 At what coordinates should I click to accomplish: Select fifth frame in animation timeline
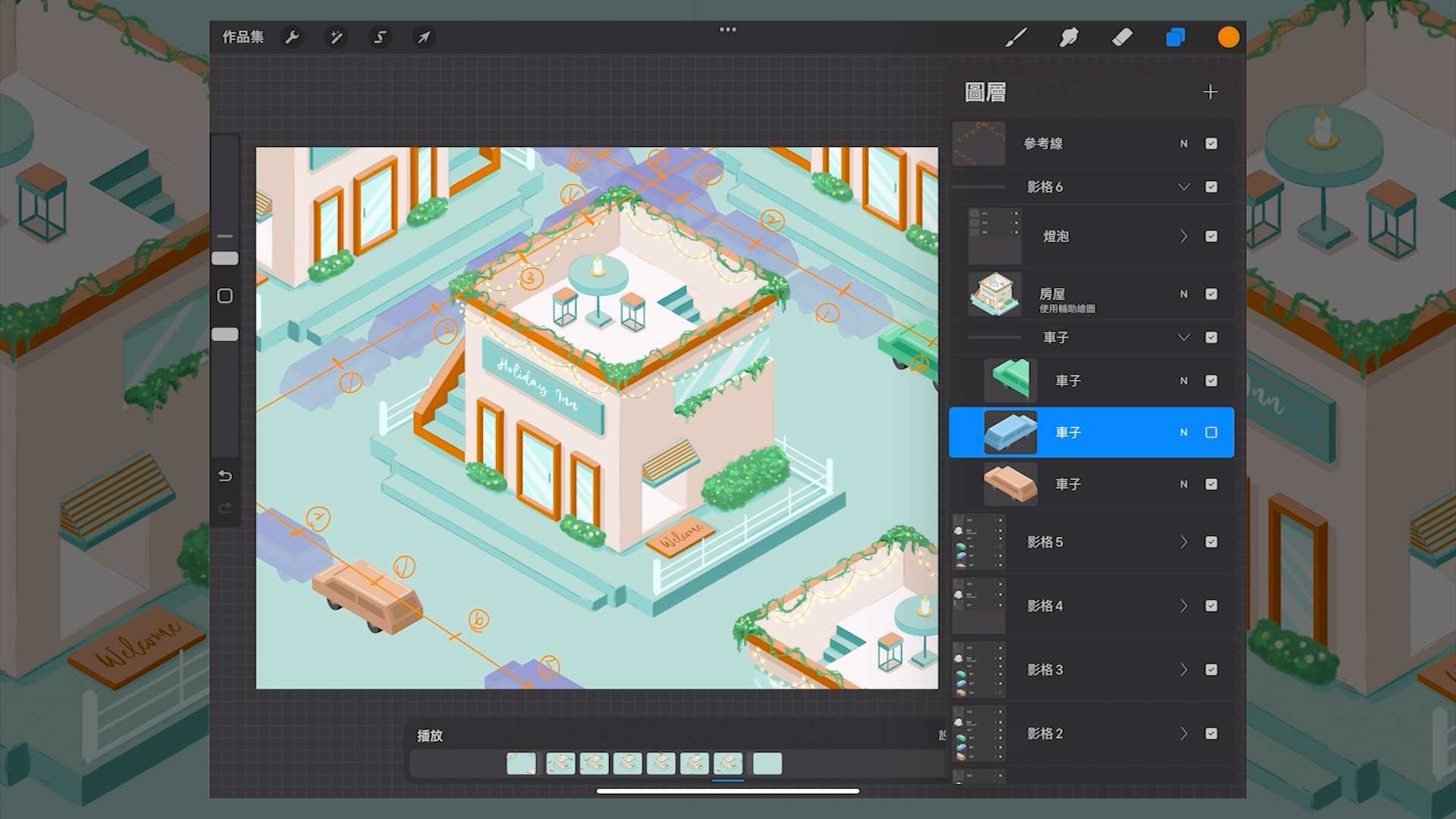661,764
